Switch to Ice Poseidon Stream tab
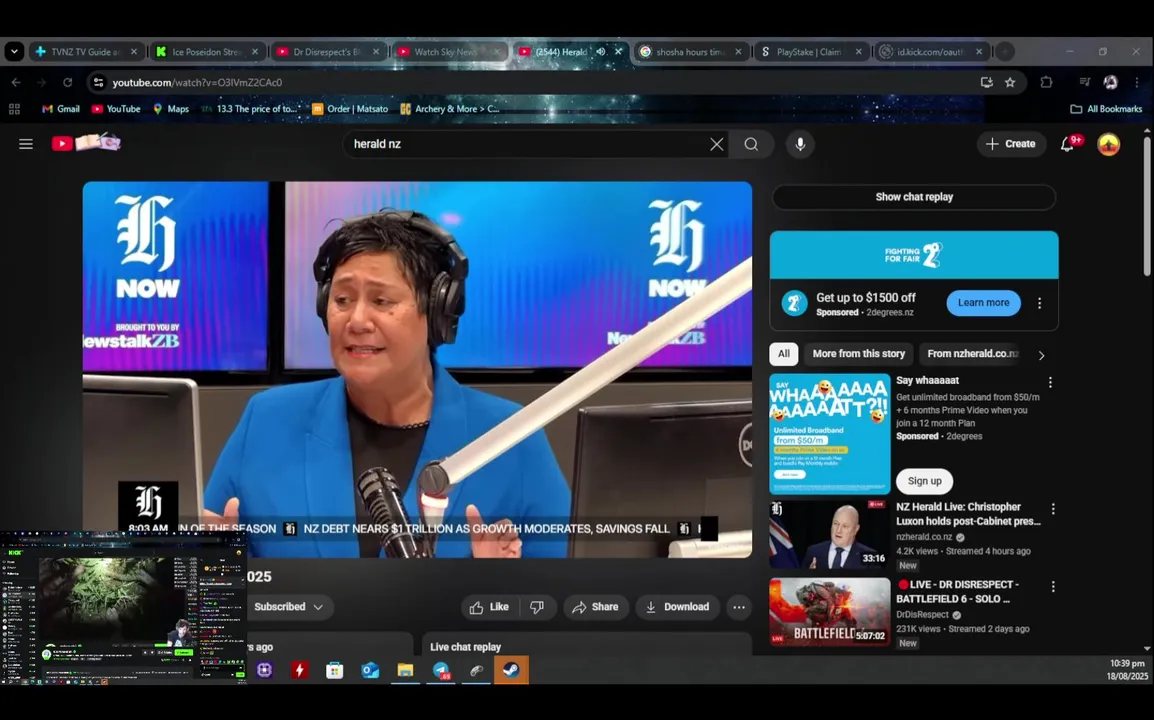 [208, 52]
